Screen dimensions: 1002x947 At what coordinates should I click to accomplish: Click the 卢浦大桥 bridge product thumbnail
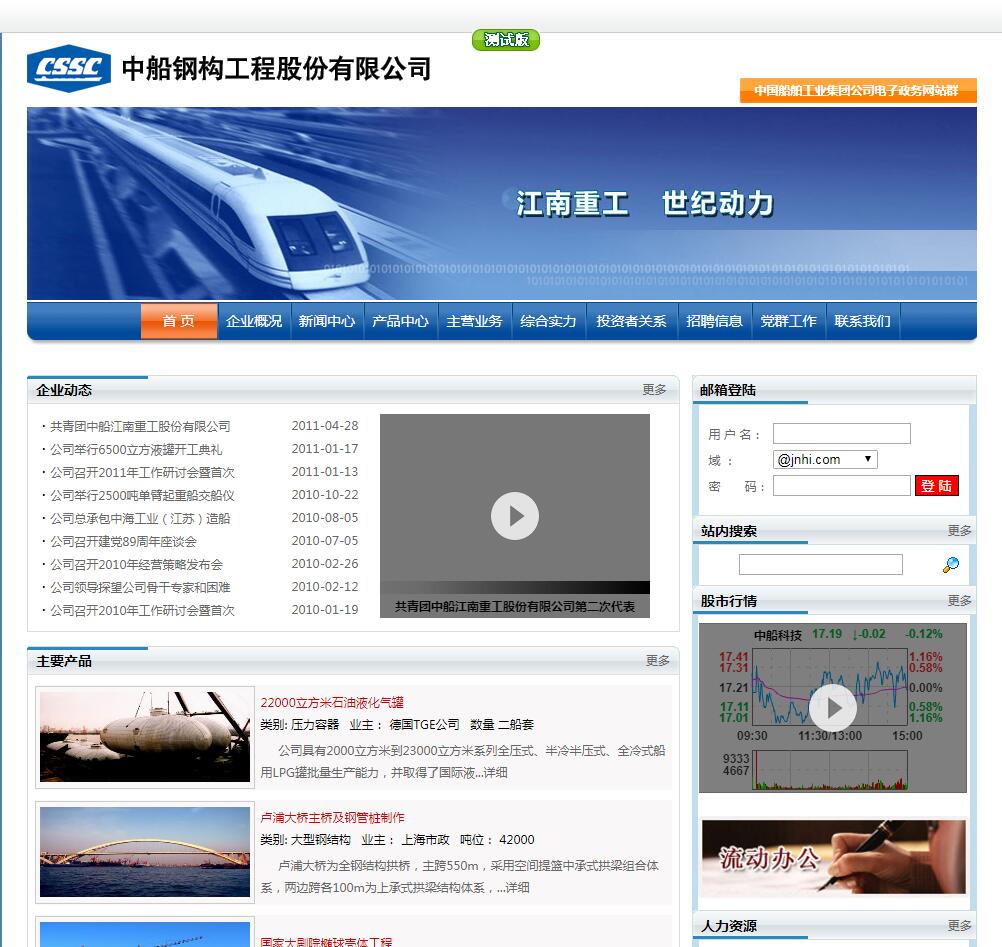(x=145, y=852)
